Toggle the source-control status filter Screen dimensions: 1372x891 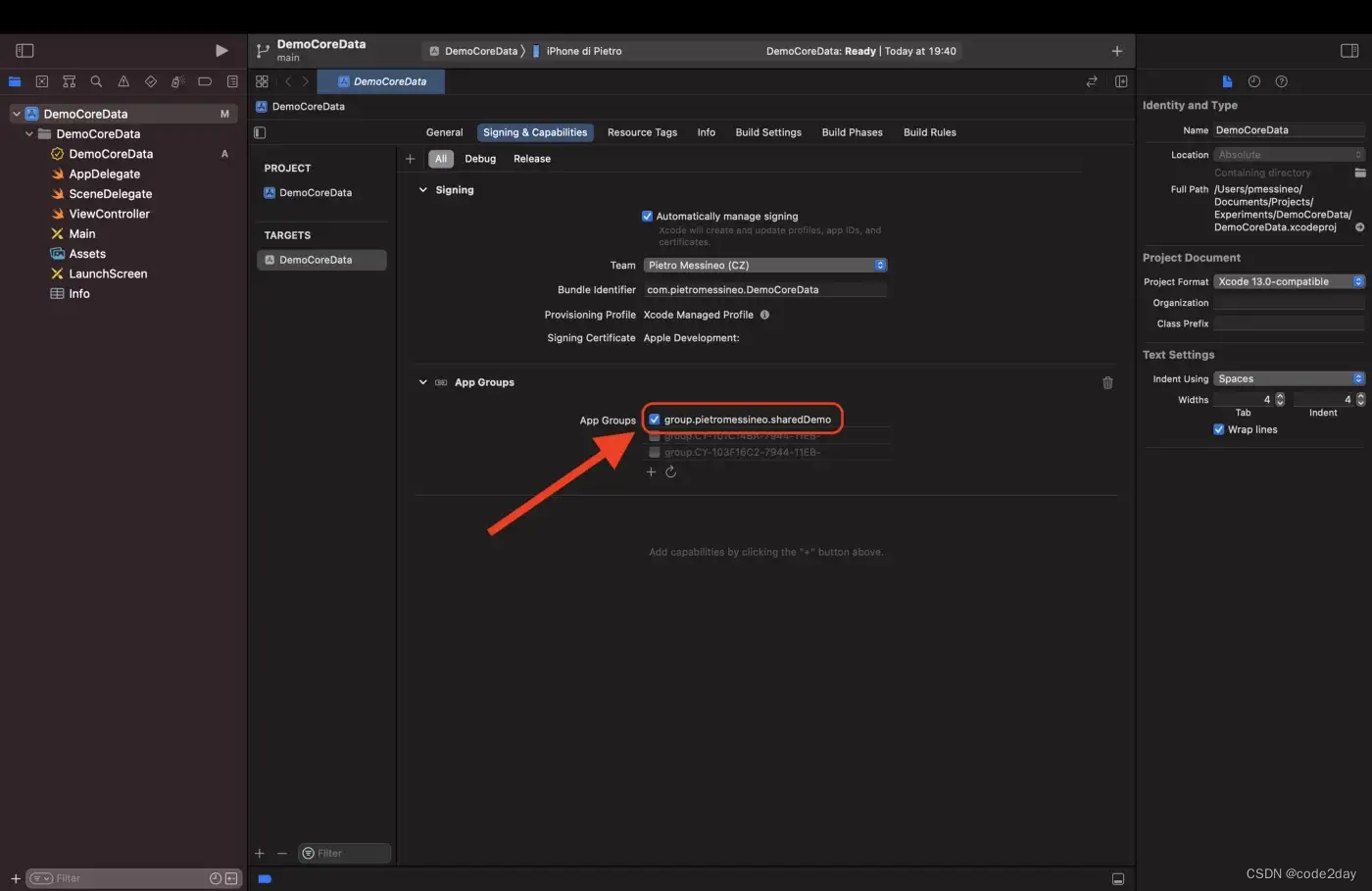point(231,878)
